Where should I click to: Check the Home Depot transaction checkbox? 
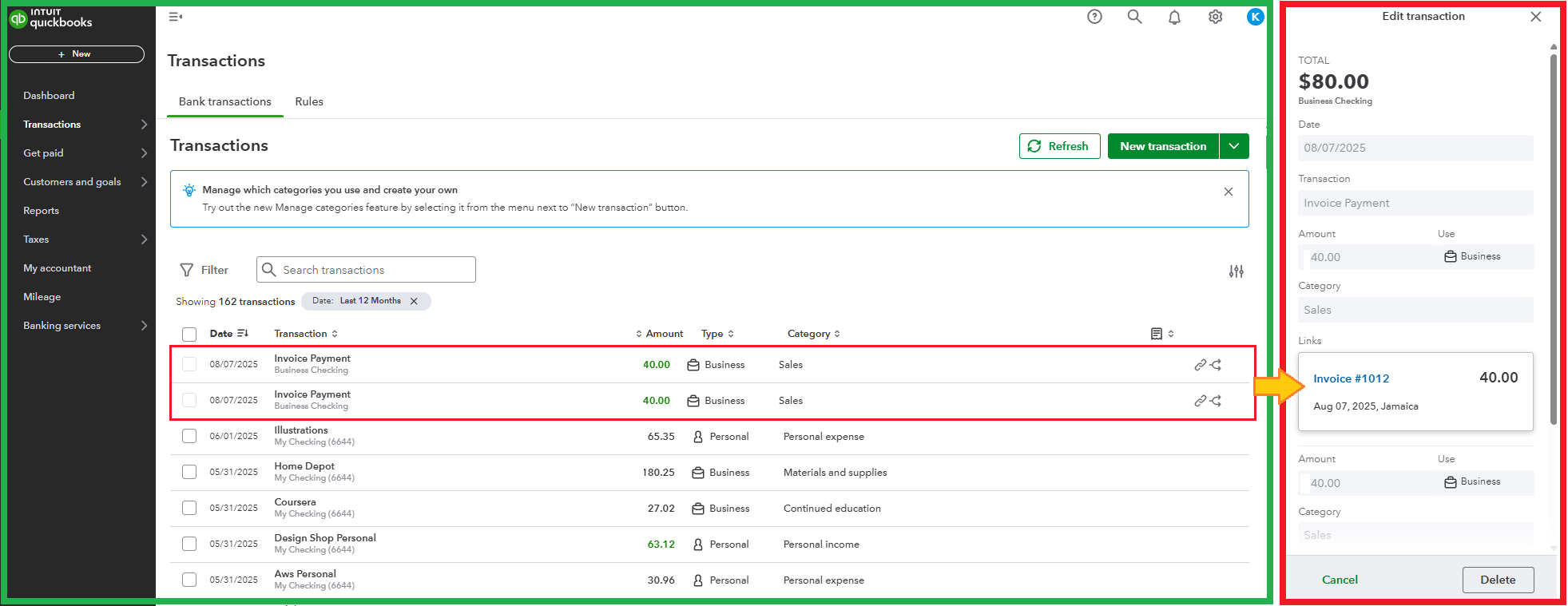point(189,472)
